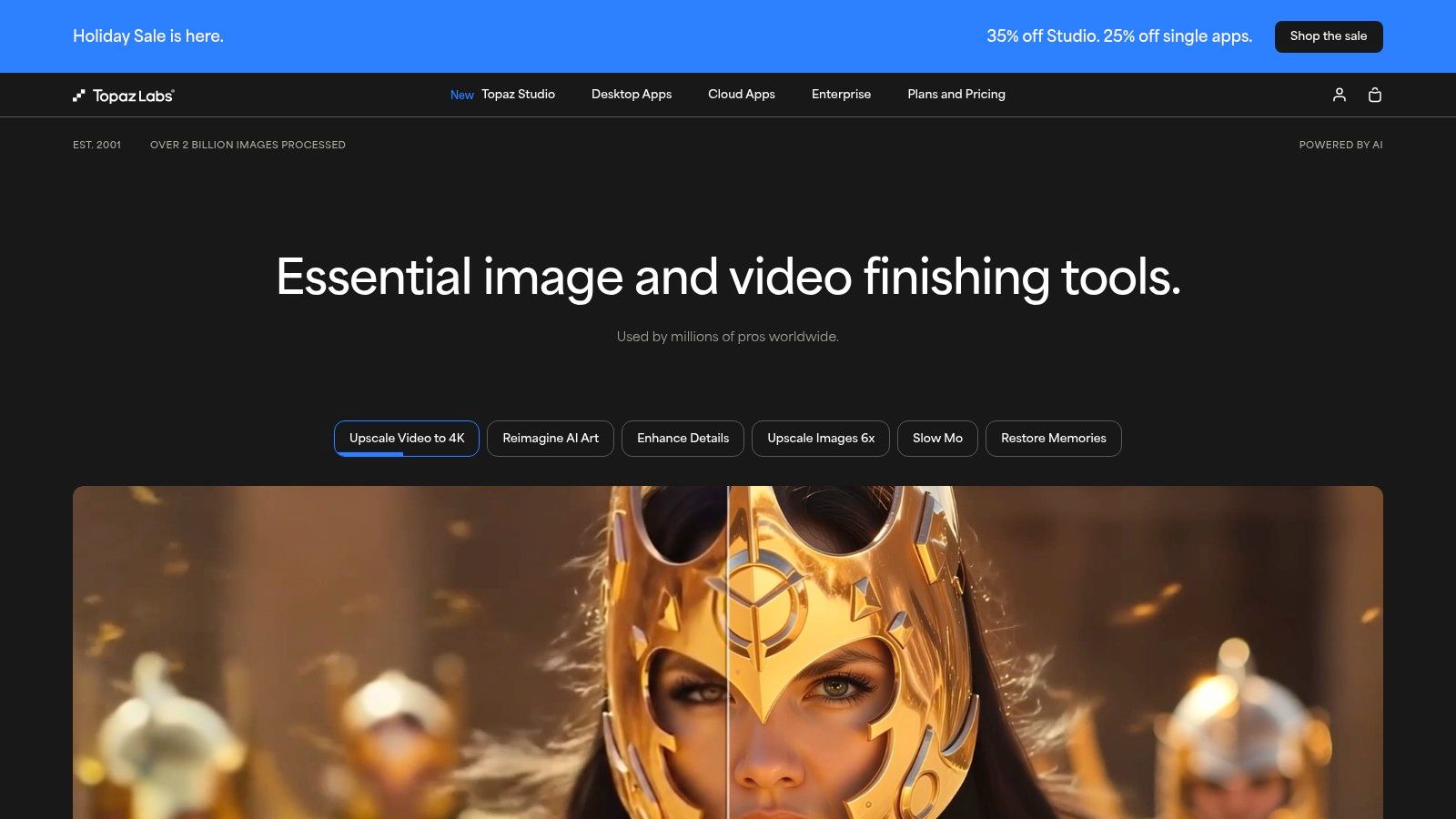Click the Topaz Labs logo icon
This screenshot has width=1456, height=819.
pos(78,95)
